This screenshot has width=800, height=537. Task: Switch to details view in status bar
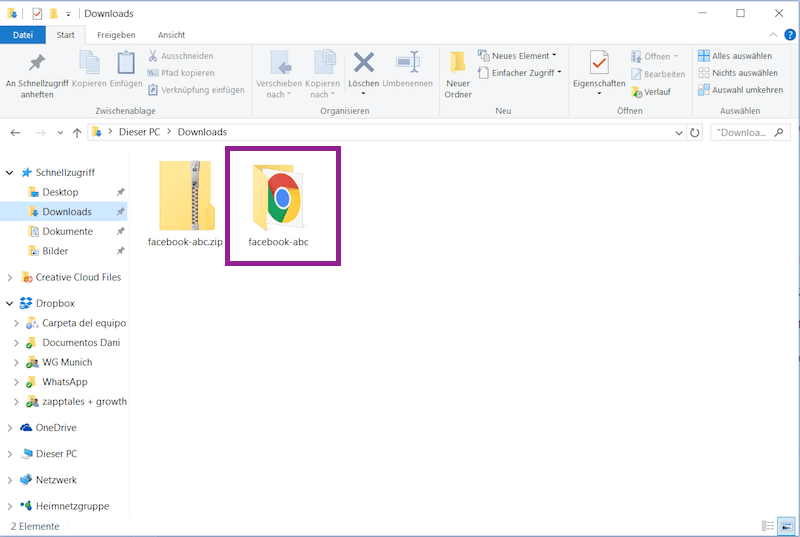tap(768, 526)
